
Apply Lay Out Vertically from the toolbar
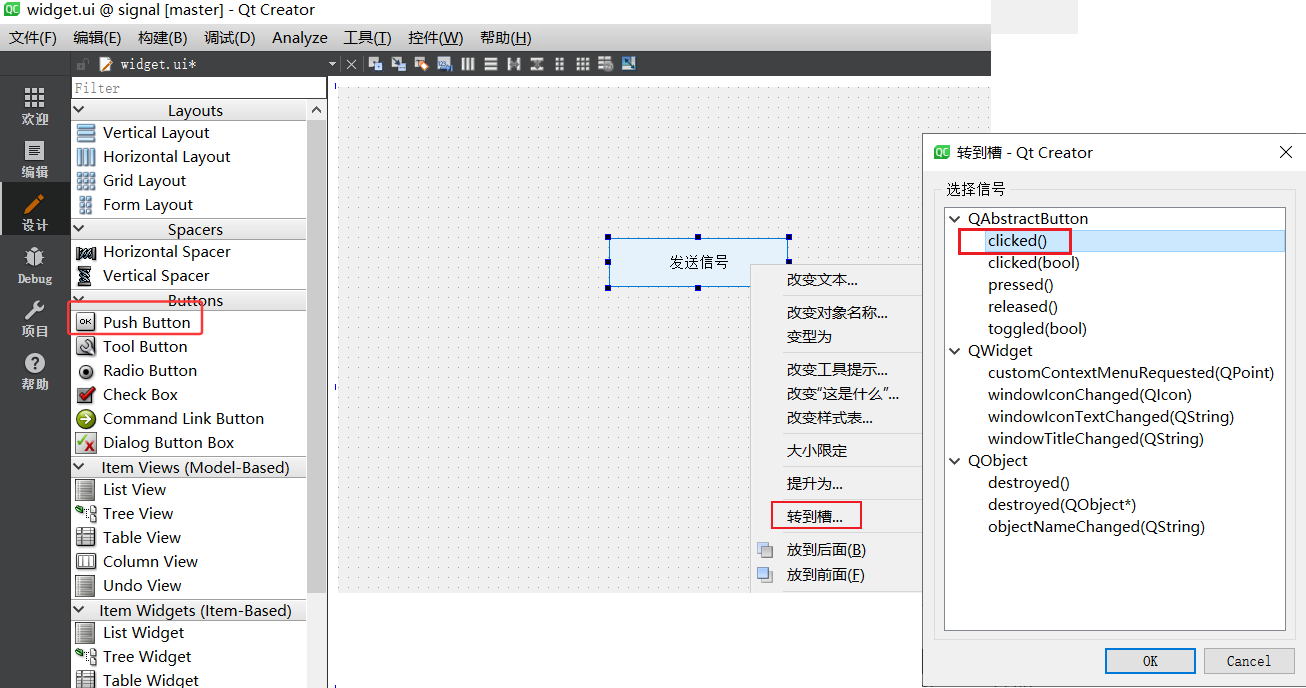click(490, 64)
